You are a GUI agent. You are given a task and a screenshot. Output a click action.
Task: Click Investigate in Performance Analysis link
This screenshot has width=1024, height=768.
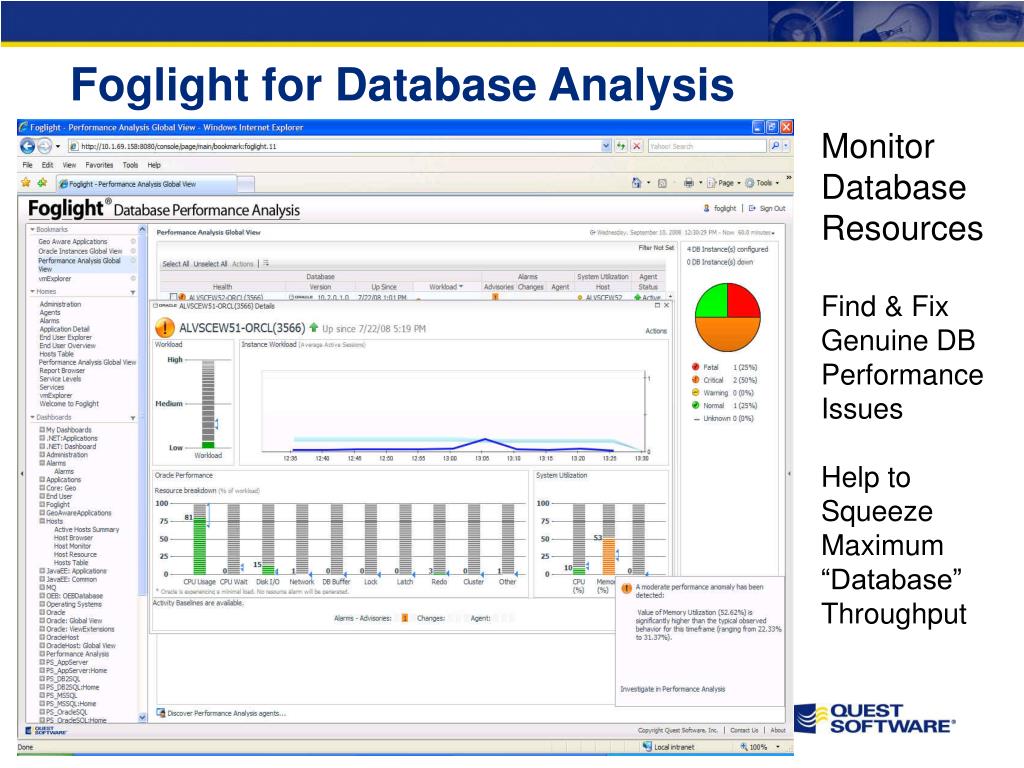673,689
